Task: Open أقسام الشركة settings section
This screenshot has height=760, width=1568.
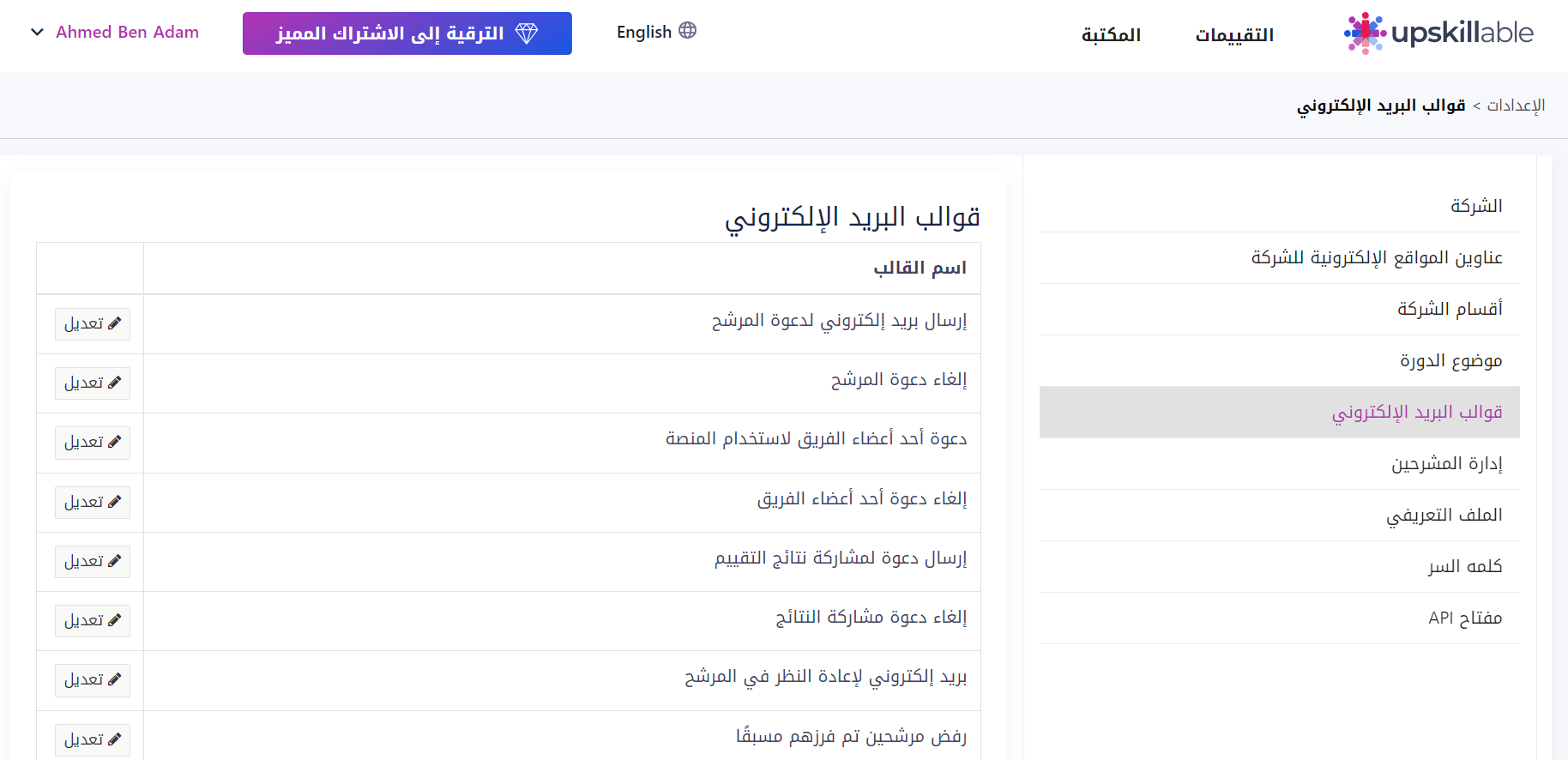Action: click(x=1280, y=309)
